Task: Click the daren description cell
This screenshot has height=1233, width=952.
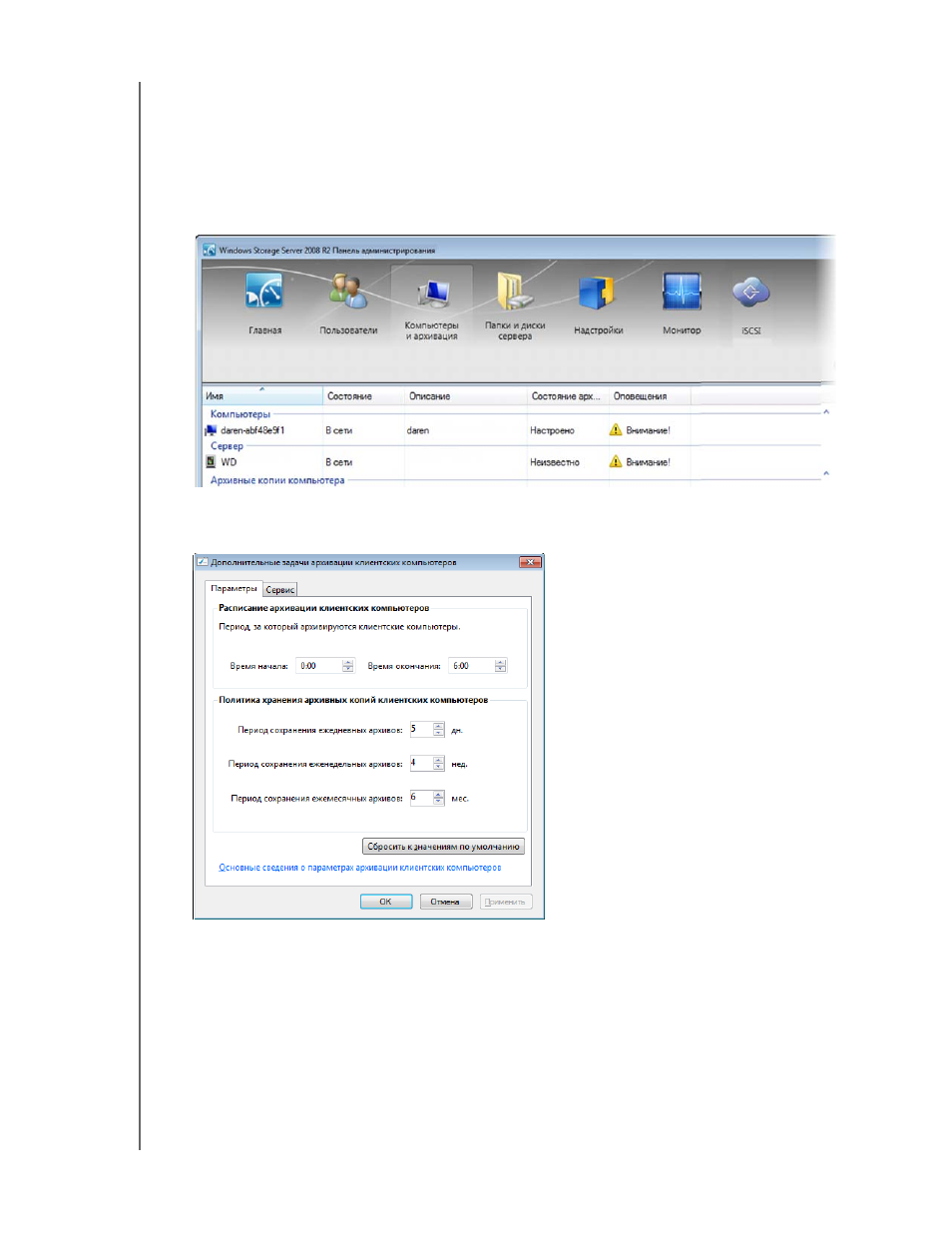Action: click(x=418, y=430)
